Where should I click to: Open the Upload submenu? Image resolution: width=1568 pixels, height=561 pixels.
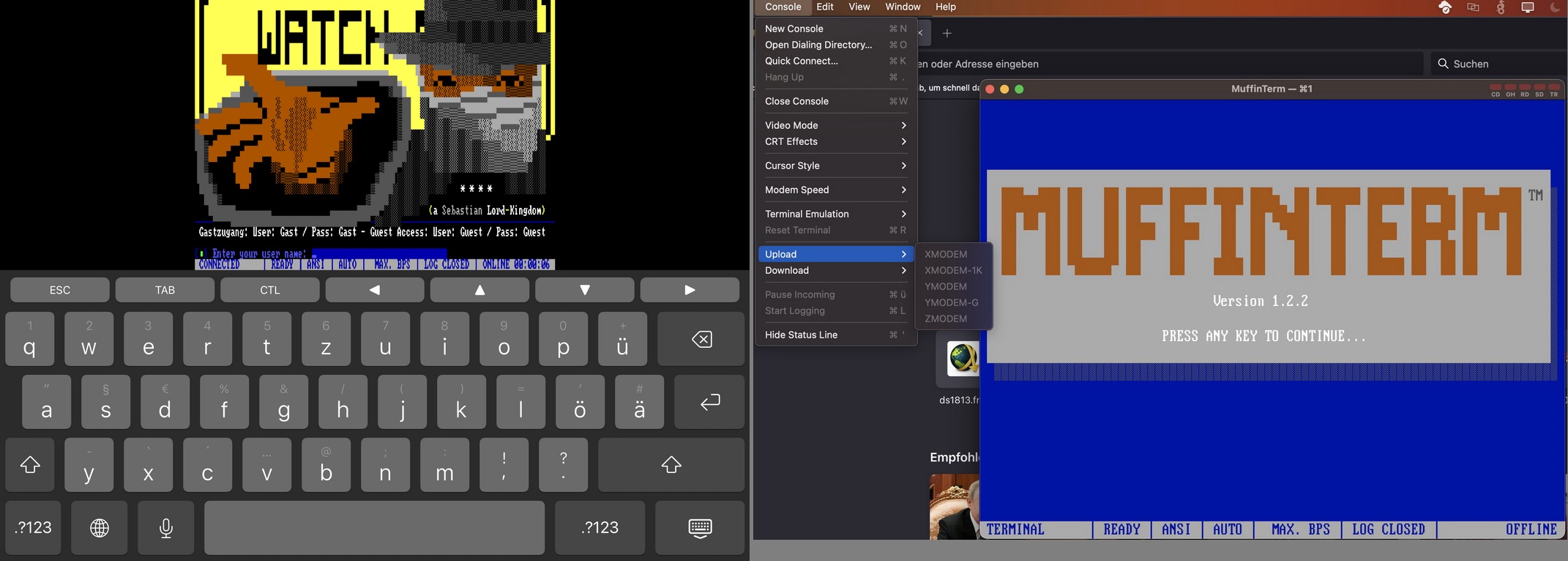click(x=836, y=254)
